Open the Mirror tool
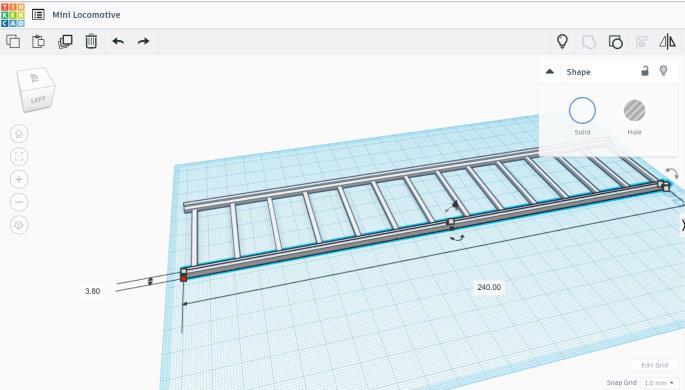The width and height of the screenshot is (685, 390). [x=668, y=42]
